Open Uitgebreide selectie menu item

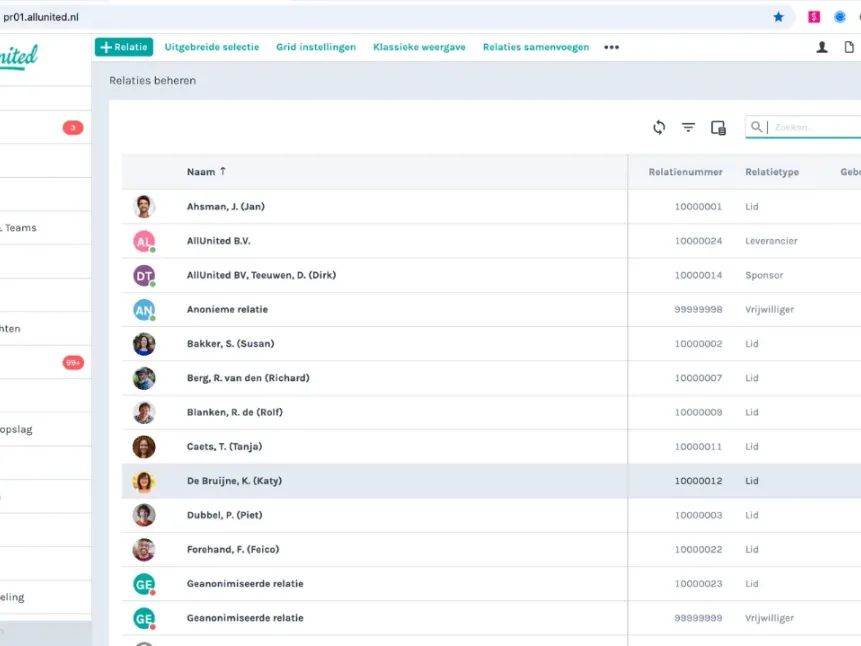tap(211, 47)
